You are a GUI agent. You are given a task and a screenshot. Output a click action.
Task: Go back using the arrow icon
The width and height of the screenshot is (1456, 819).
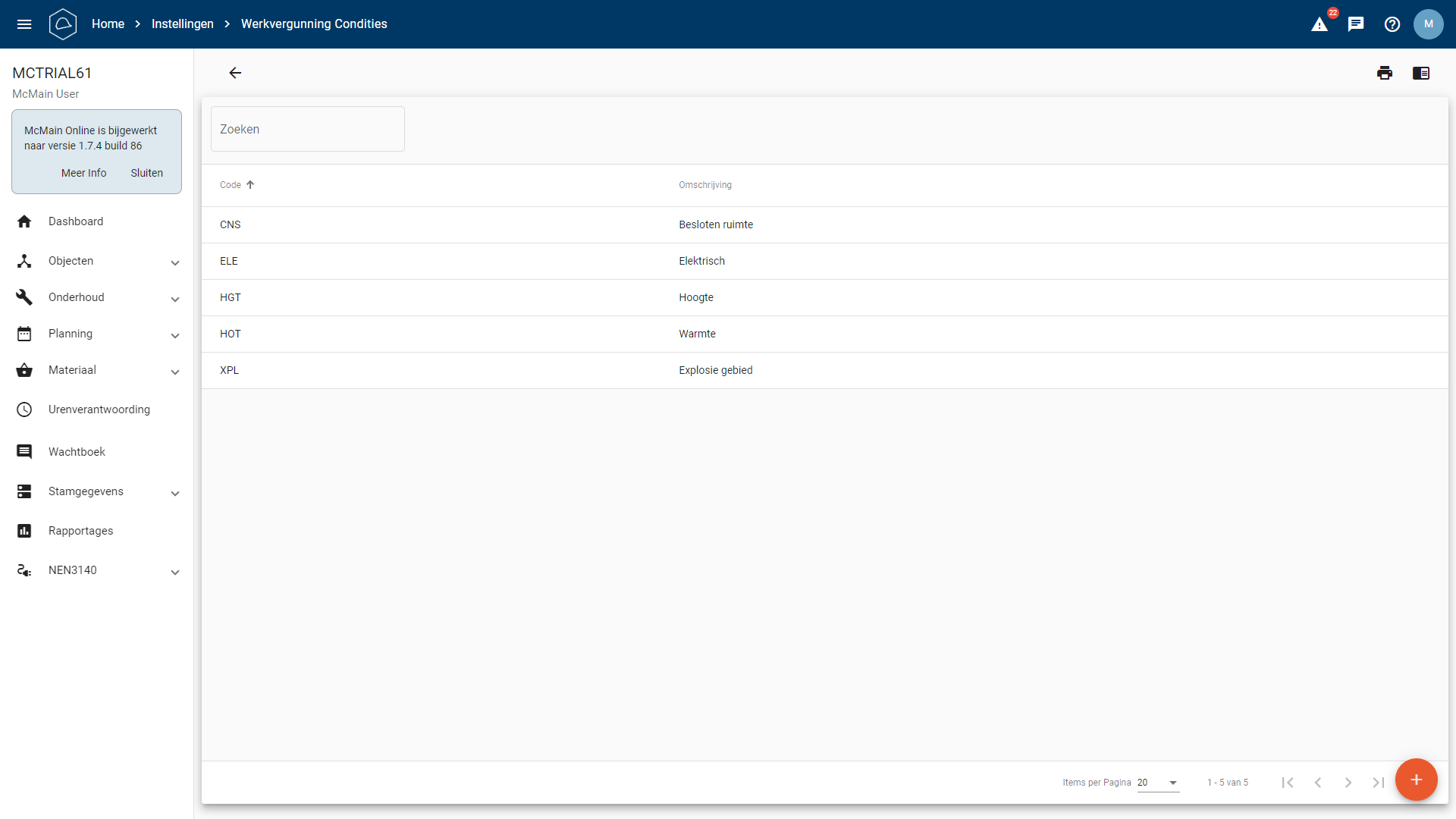click(235, 73)
